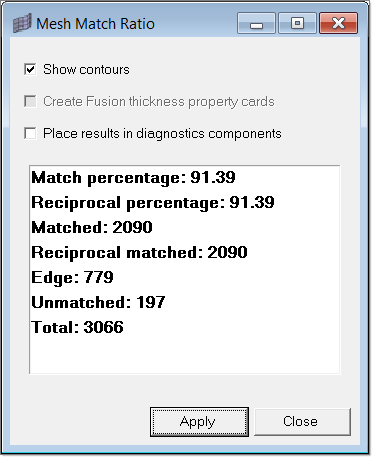Click the Apply button
This screenshot has width=373, height=458.
click(x=199, y=422)
